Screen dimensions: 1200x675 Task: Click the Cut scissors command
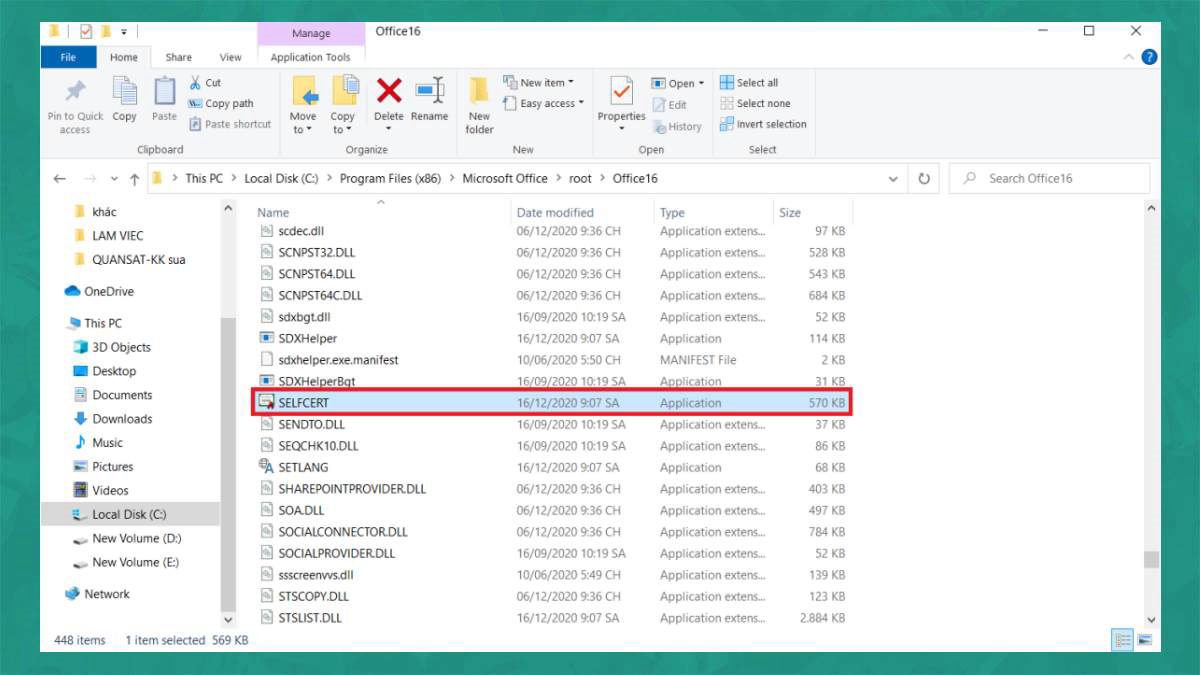tap(205, 82)
